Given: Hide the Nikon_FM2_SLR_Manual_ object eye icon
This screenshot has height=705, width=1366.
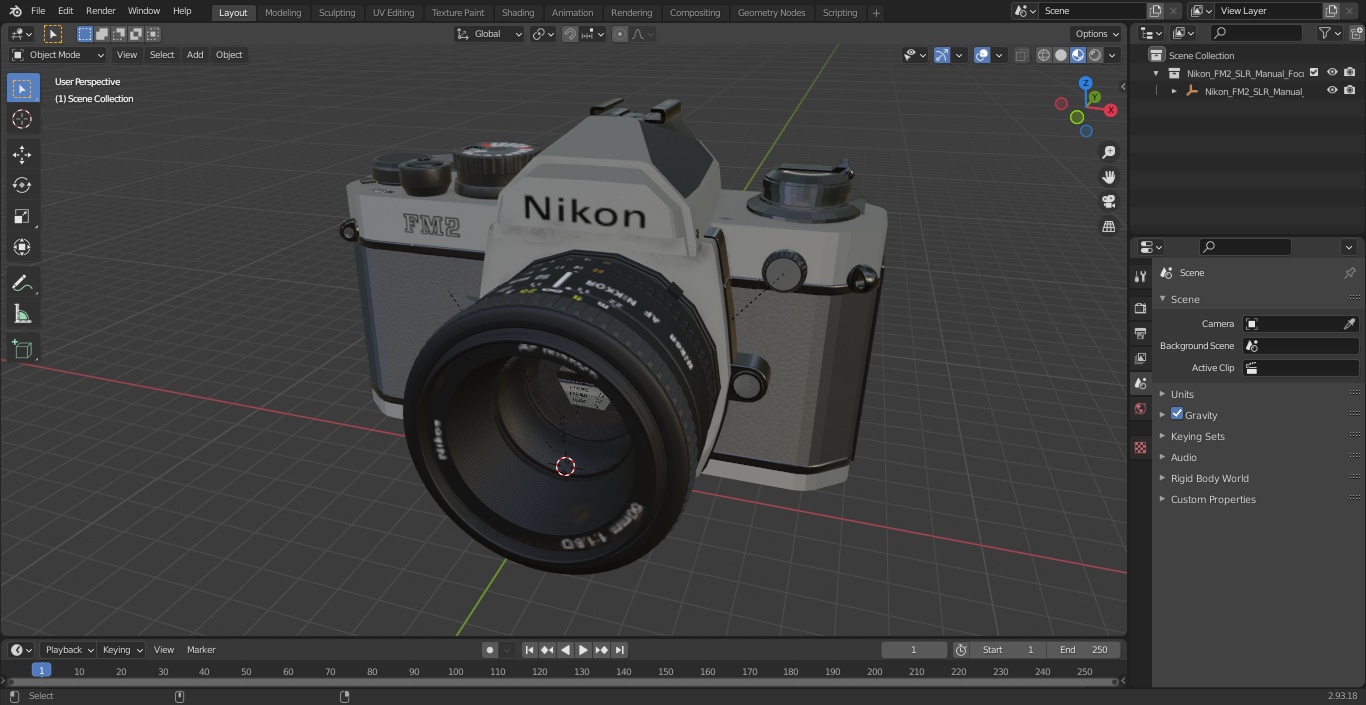Looking at the screenshot, I should (1332, 90).
